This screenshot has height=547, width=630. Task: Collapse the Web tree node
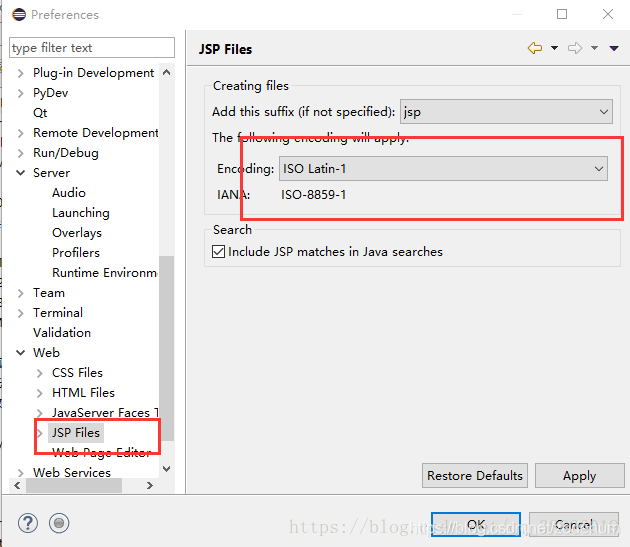coord(20,352)
